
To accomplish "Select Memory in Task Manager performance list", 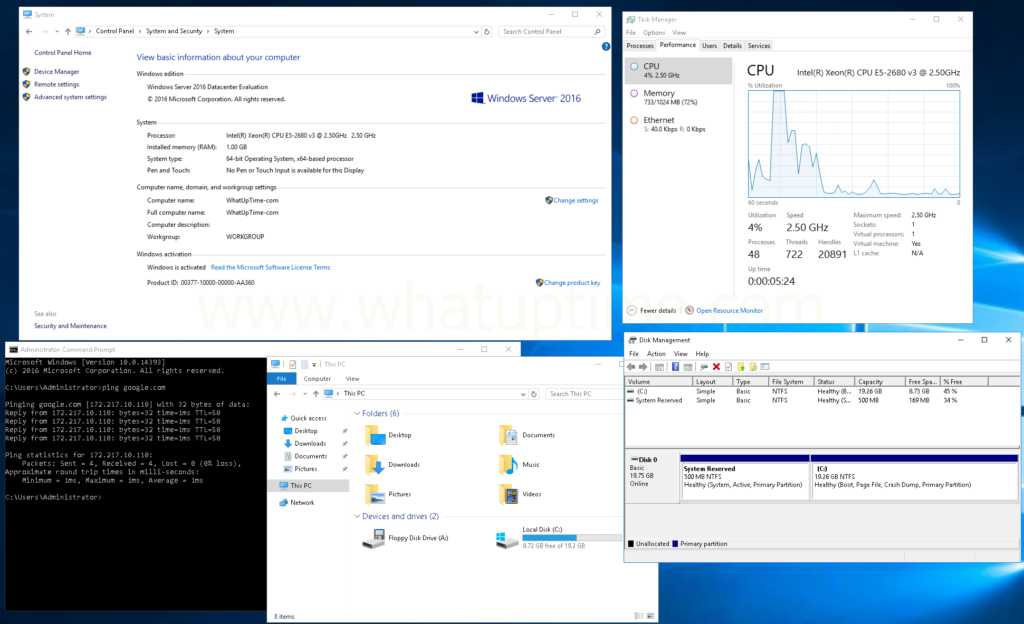I will [678, 97].
